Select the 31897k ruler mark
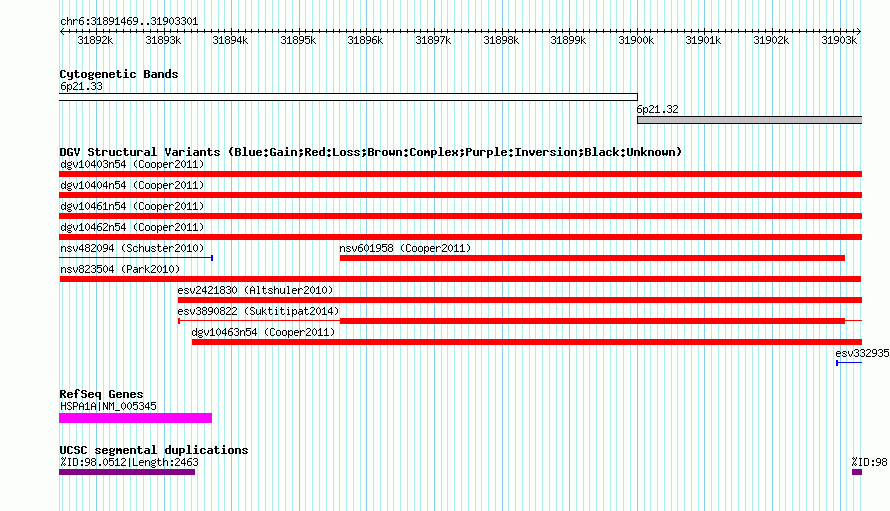 click(x=433, y=40)
